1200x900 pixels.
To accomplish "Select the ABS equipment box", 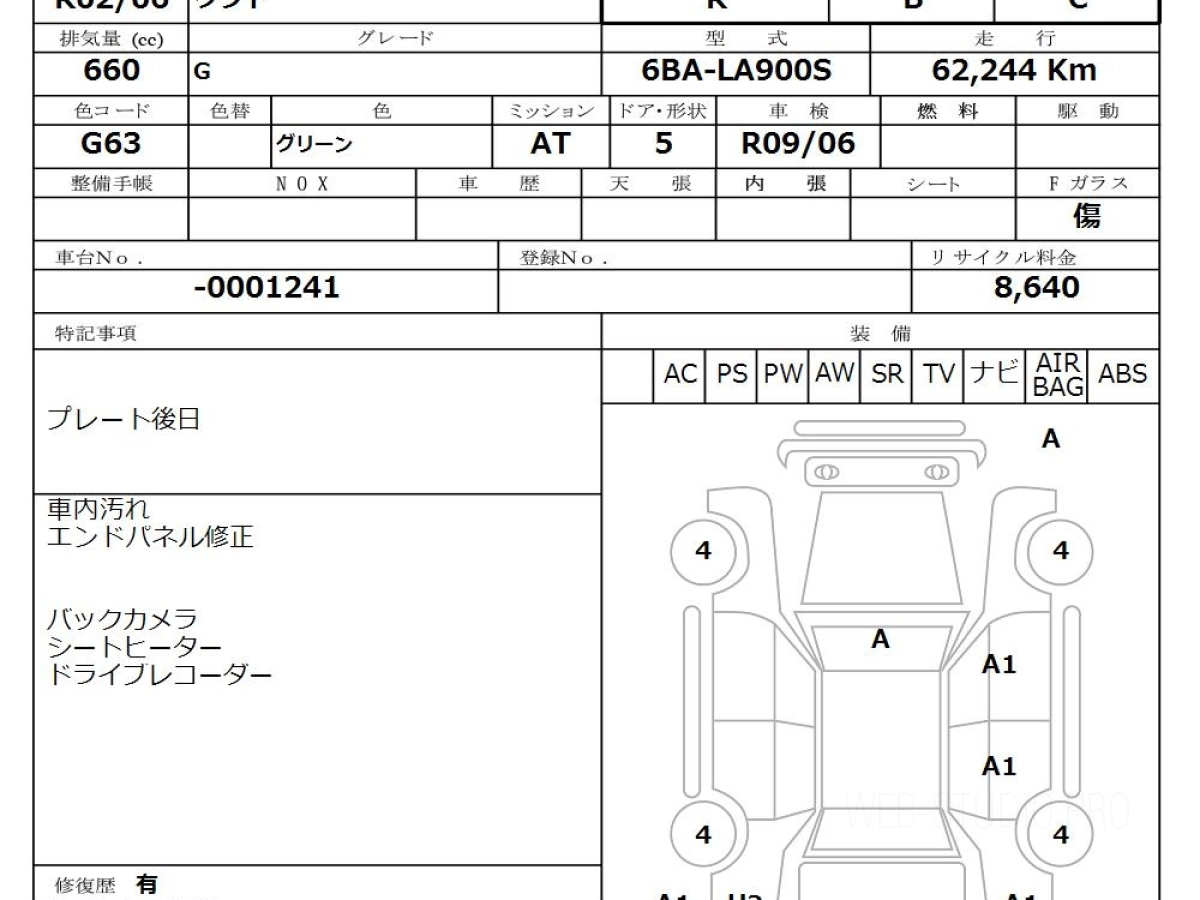I will 1123,374.
